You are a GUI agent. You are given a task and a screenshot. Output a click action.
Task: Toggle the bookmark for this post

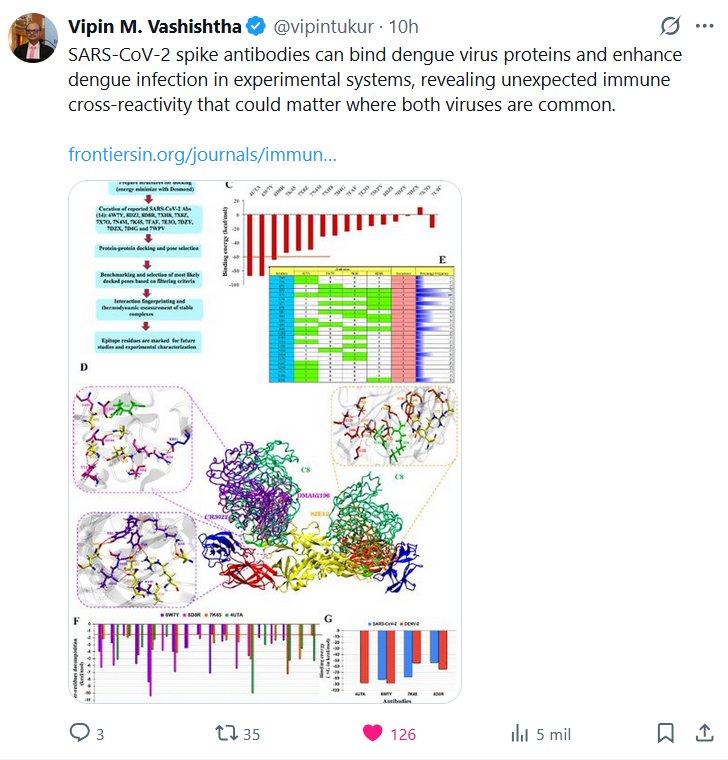coord(665,734)
